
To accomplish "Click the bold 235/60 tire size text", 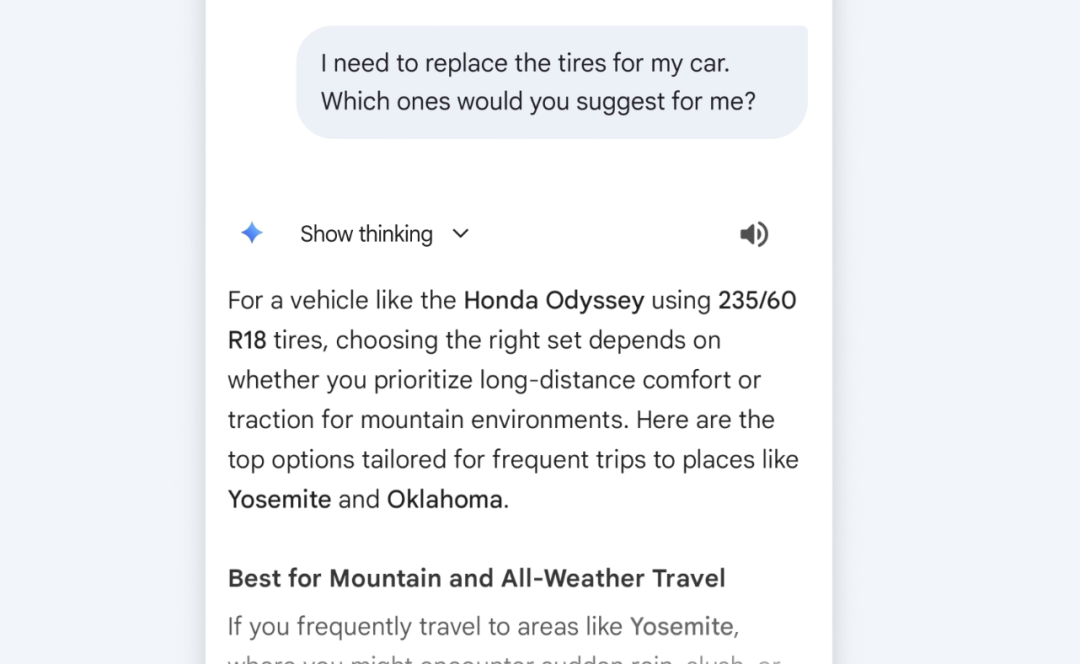I will click(x=757, y=300).
